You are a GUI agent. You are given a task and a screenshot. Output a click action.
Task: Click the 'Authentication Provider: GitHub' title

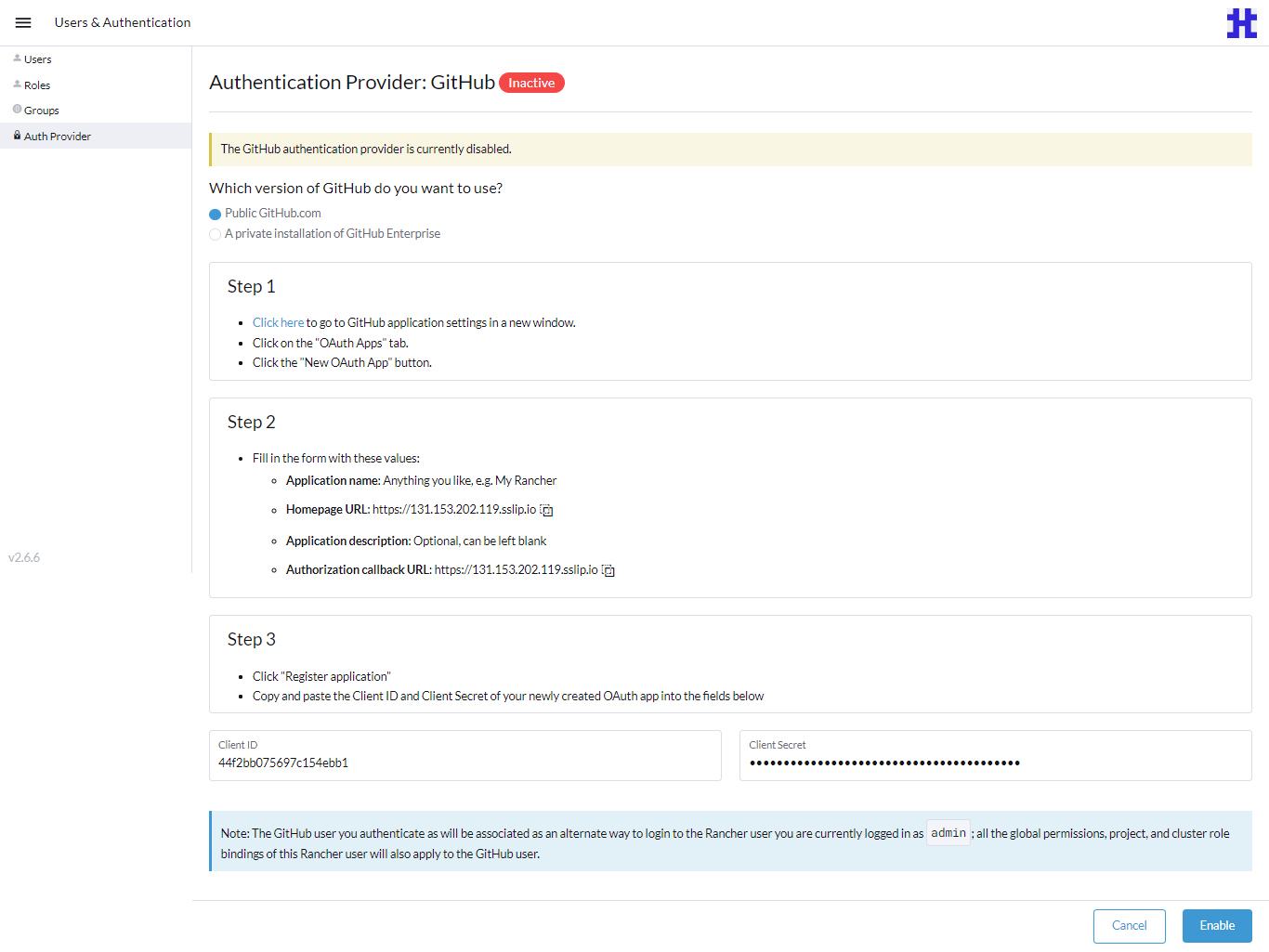352,83
